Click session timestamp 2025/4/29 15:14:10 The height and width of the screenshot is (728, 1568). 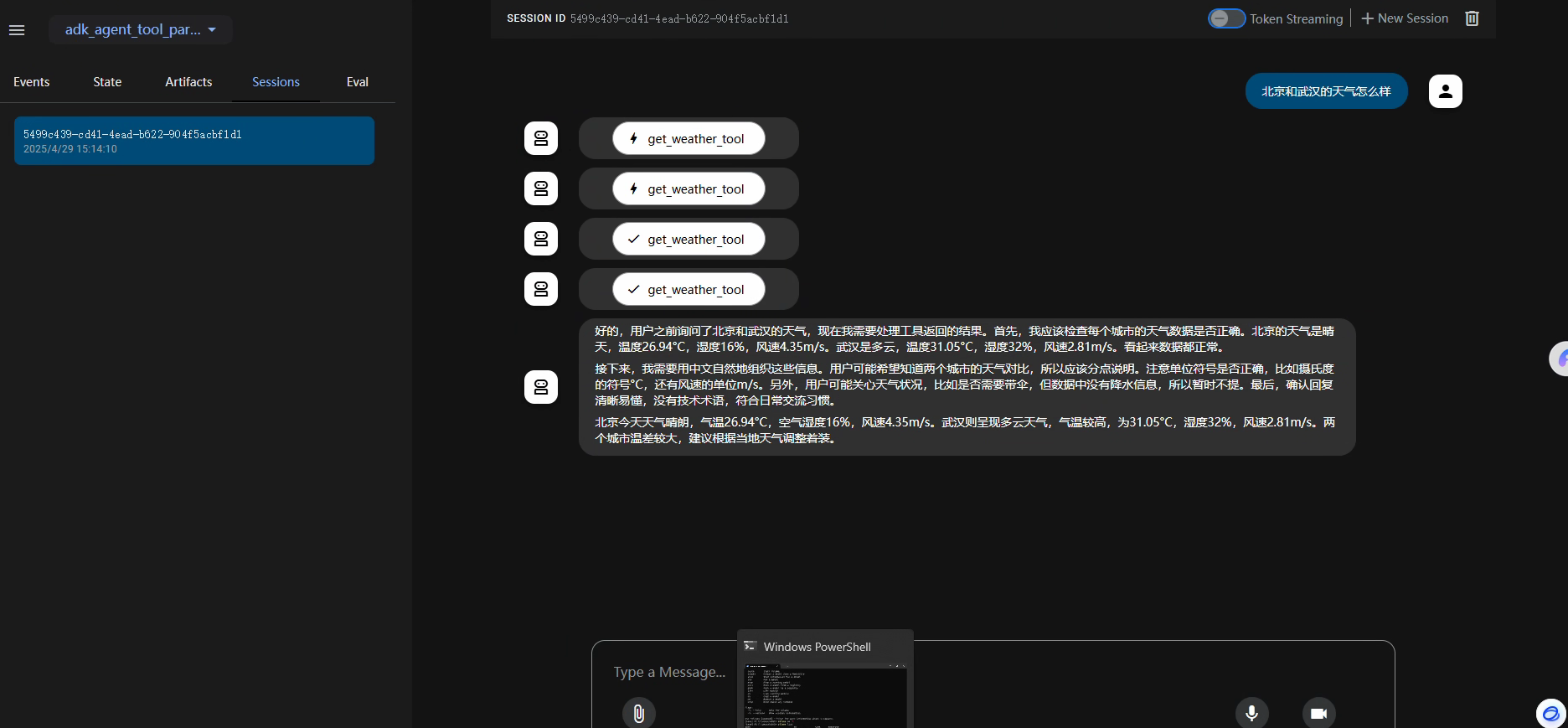click(x=70, y=149)
